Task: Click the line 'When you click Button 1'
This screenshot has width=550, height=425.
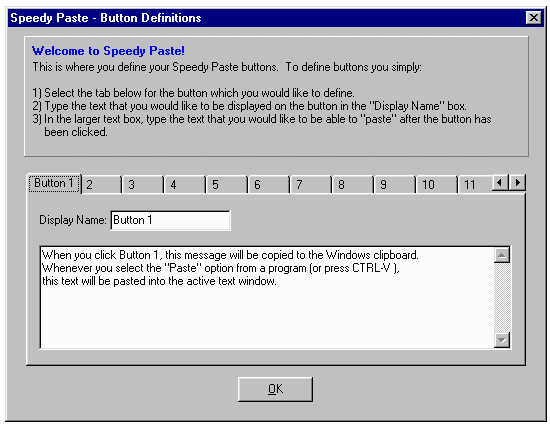Action: click(230, 255)
